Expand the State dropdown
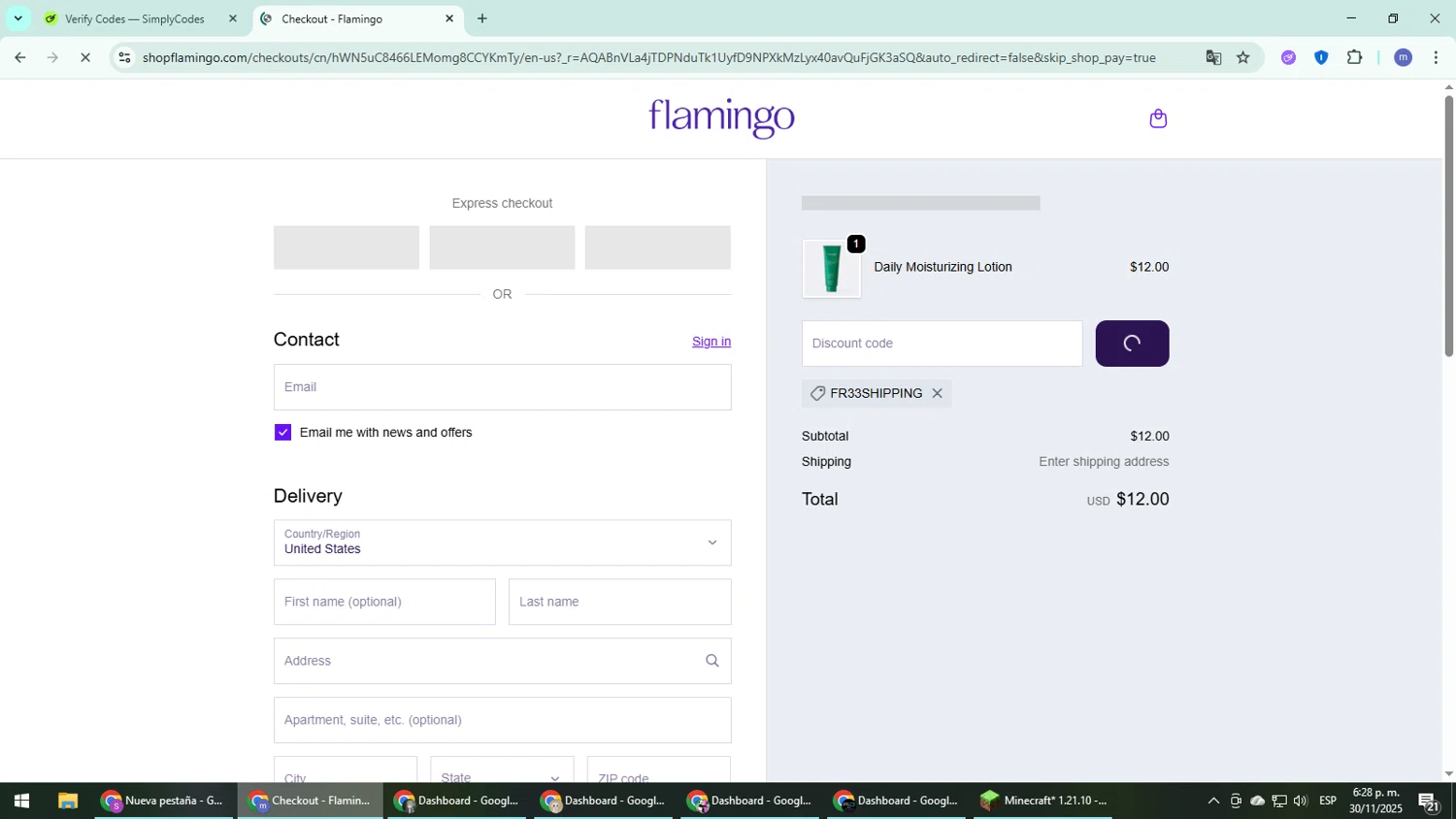Viewport: 1456px width, 819px height. point(502,772)
